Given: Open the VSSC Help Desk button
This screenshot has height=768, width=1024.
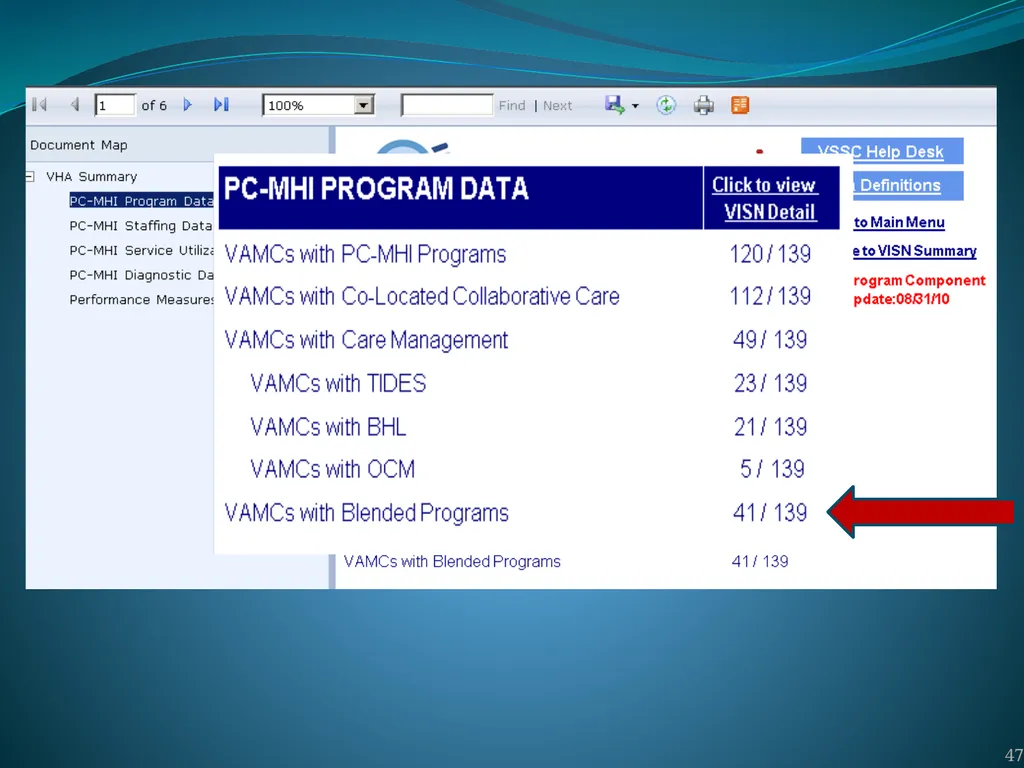Looking at the screenshot, I should click(882, 151).
